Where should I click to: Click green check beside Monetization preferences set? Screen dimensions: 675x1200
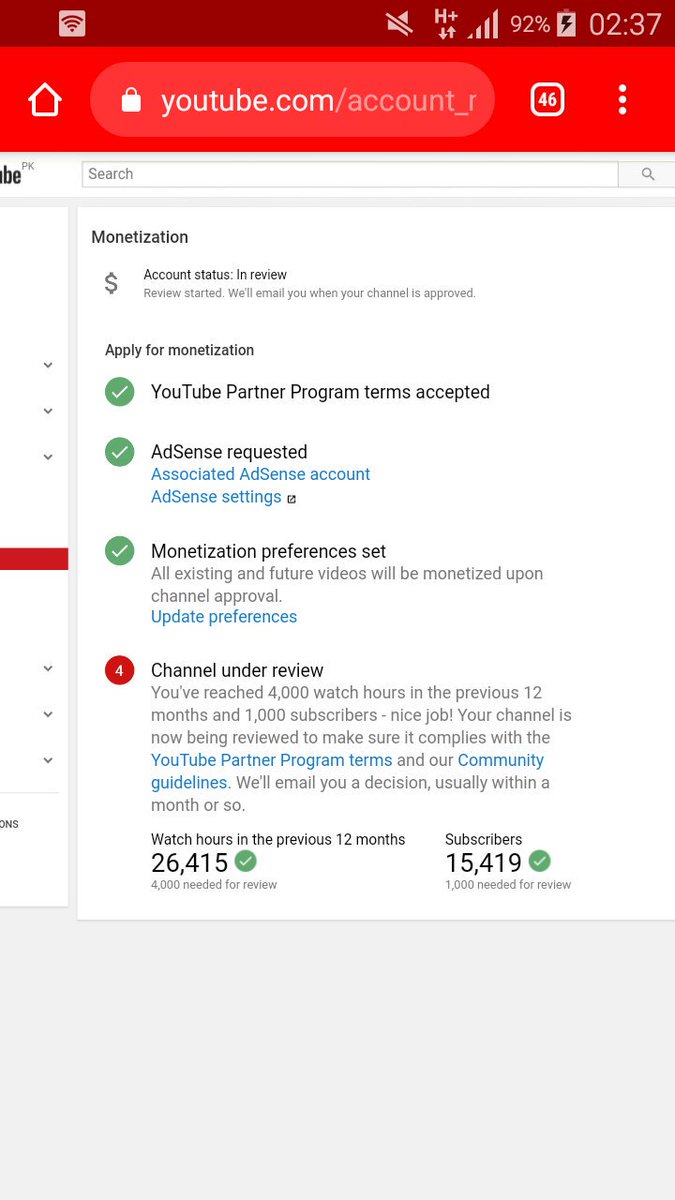click(x=120, y=551)
